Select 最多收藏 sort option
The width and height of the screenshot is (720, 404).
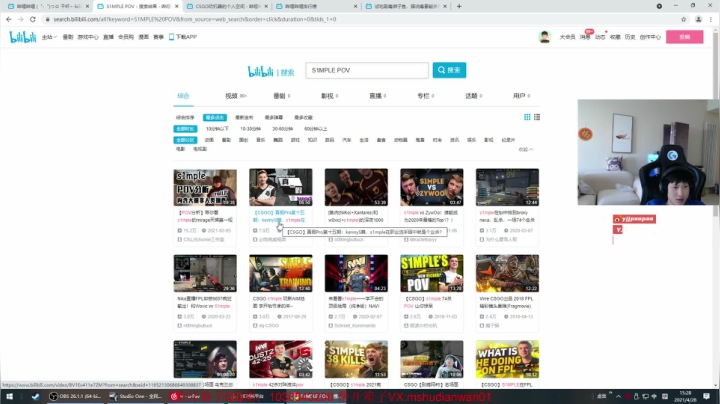[x=303, y=118]
